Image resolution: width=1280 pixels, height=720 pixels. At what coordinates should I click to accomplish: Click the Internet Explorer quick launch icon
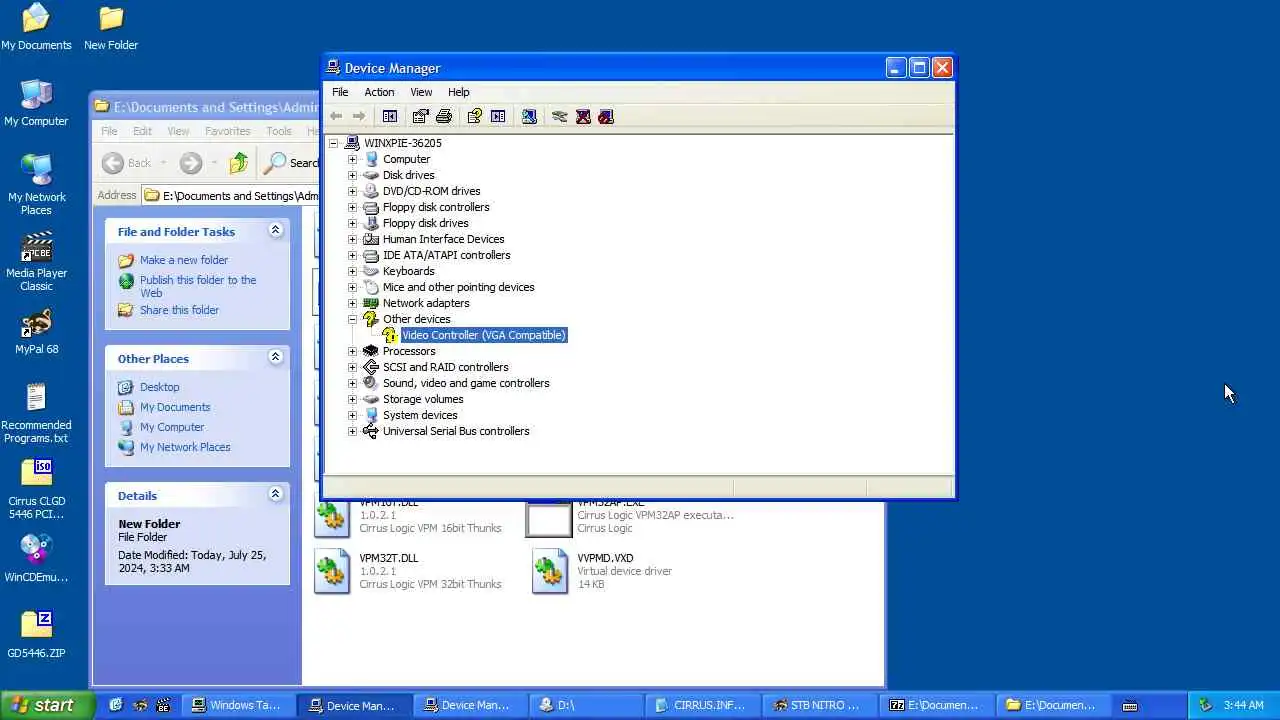coord(116,705)
